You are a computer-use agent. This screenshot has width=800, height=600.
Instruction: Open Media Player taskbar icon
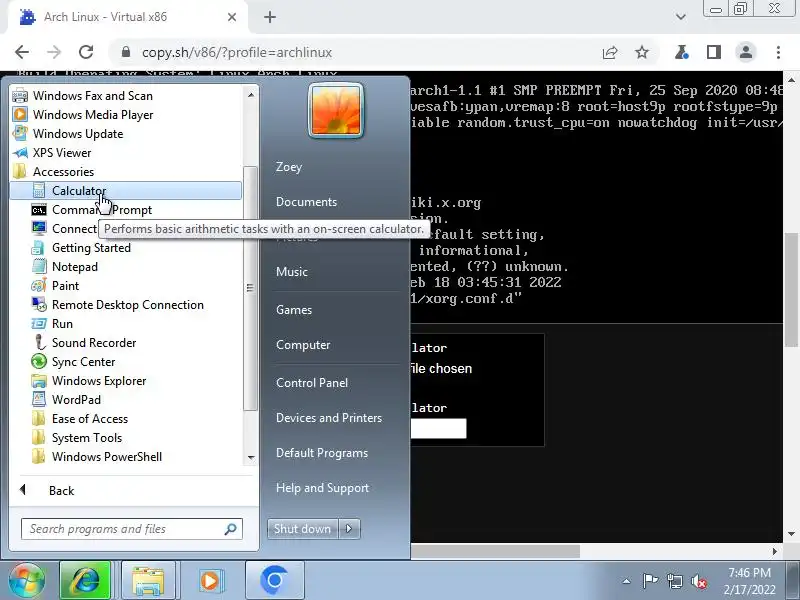click(x=210, y=581)
